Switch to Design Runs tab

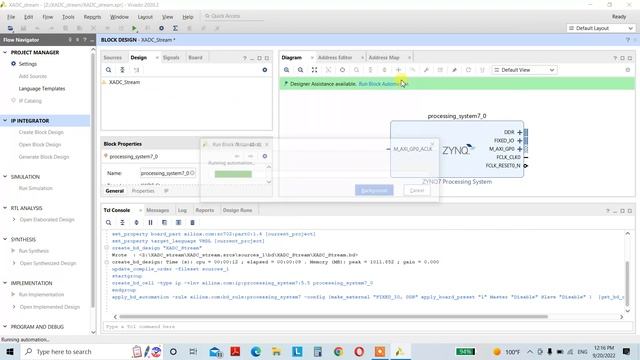[x=238, y=210]
